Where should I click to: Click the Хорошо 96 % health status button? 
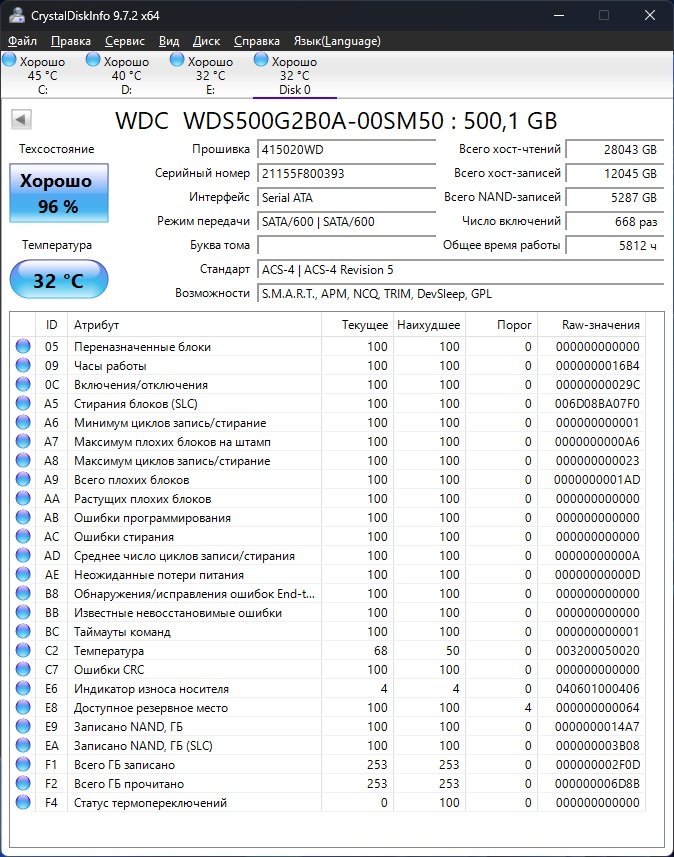[x=57, y=193]
